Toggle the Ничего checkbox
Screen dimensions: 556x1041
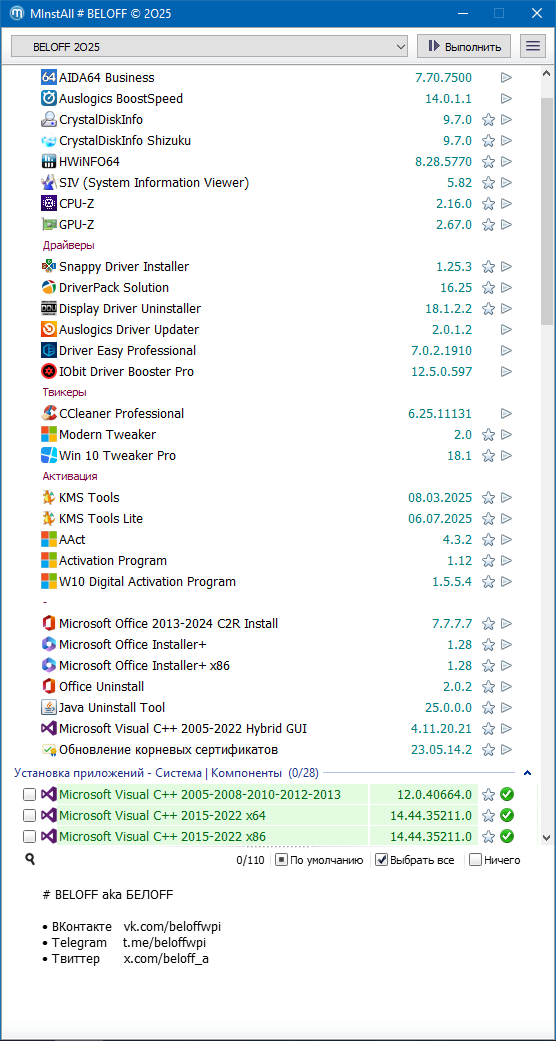475,860
